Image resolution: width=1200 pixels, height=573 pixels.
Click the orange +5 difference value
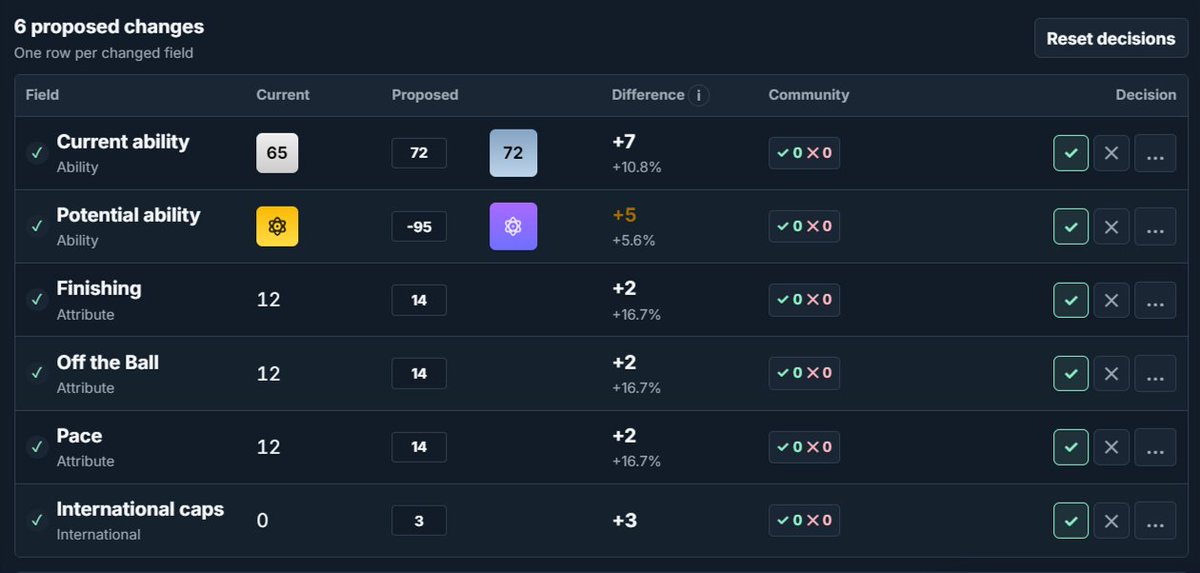(624, 215)
